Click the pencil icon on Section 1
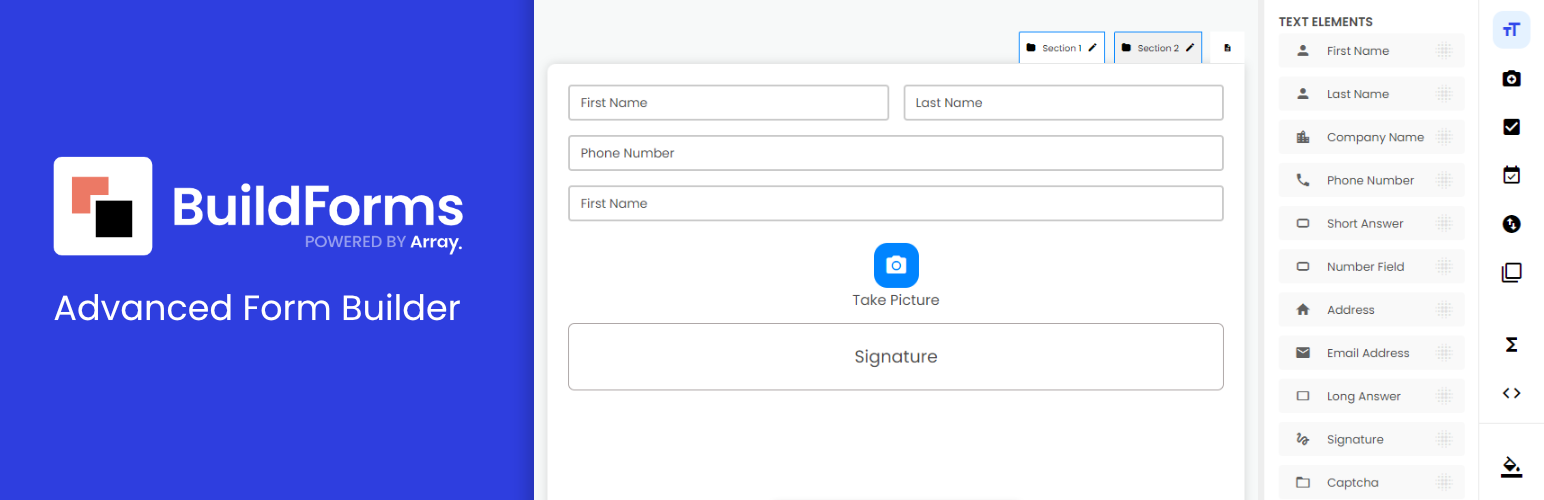Viewport: 1544px width, 500px height. point(1092,47)
